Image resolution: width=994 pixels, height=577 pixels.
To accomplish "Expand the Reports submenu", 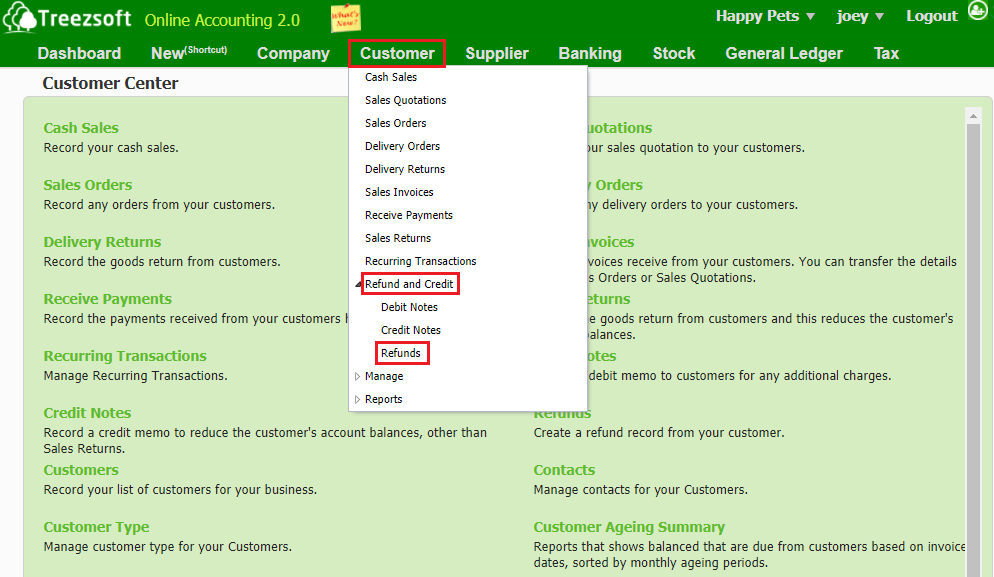I will click(x=359, y=400).
